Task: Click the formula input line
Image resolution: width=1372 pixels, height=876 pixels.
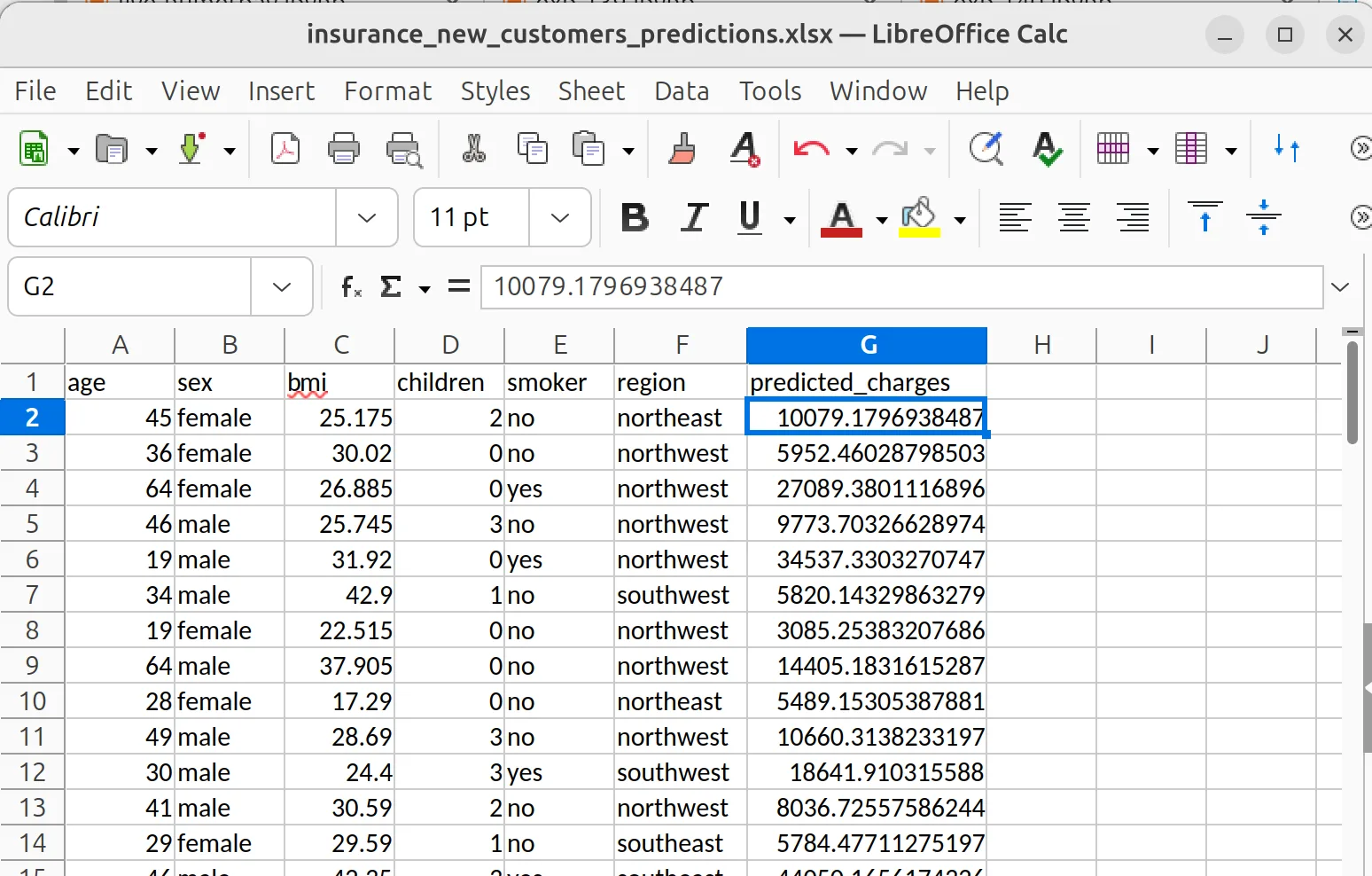Action: click(902, 286)
